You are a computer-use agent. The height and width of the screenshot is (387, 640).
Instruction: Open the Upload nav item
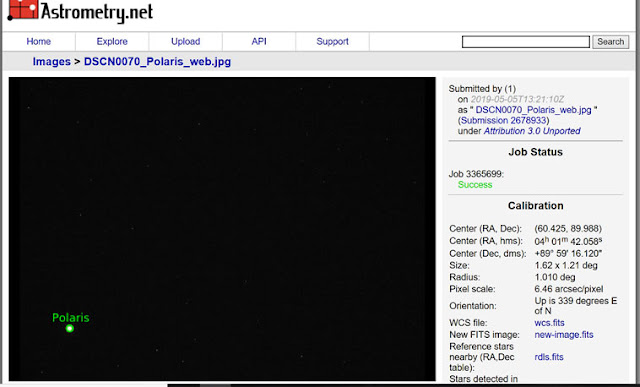tap(185, 41)
